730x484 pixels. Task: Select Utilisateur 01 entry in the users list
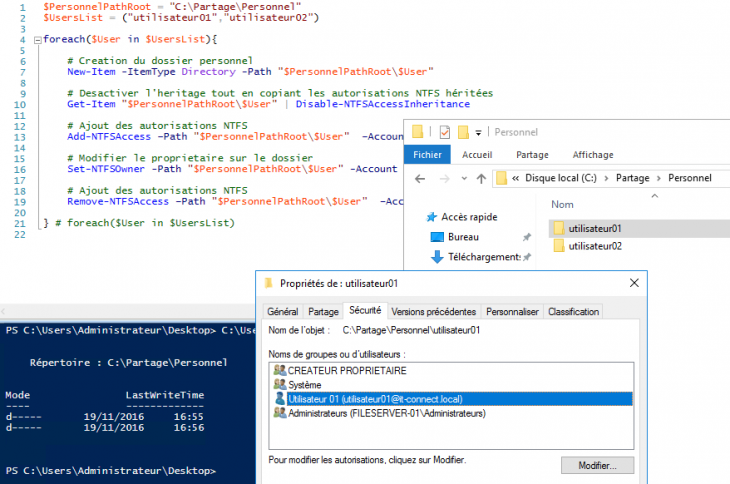click(x=452, y=399)
